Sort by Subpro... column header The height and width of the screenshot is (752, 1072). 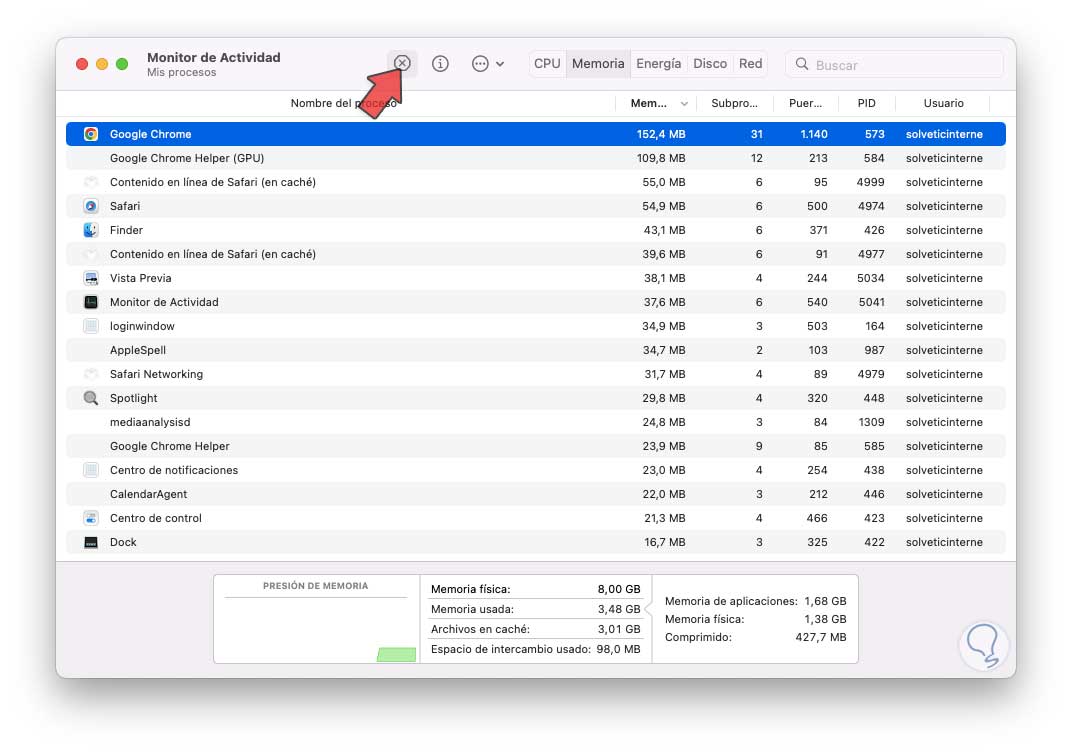pyautogui.click(x=734, y=103)
